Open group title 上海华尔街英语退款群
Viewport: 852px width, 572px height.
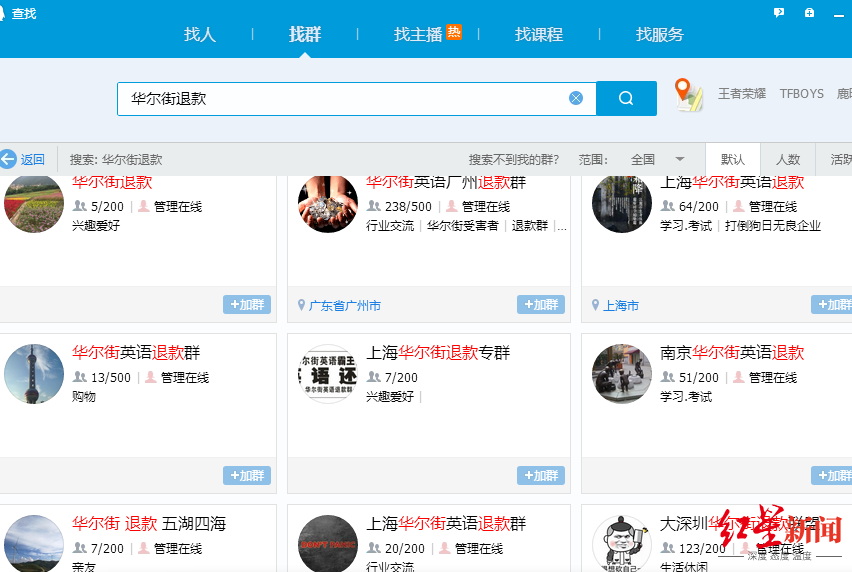click(446, 523)
